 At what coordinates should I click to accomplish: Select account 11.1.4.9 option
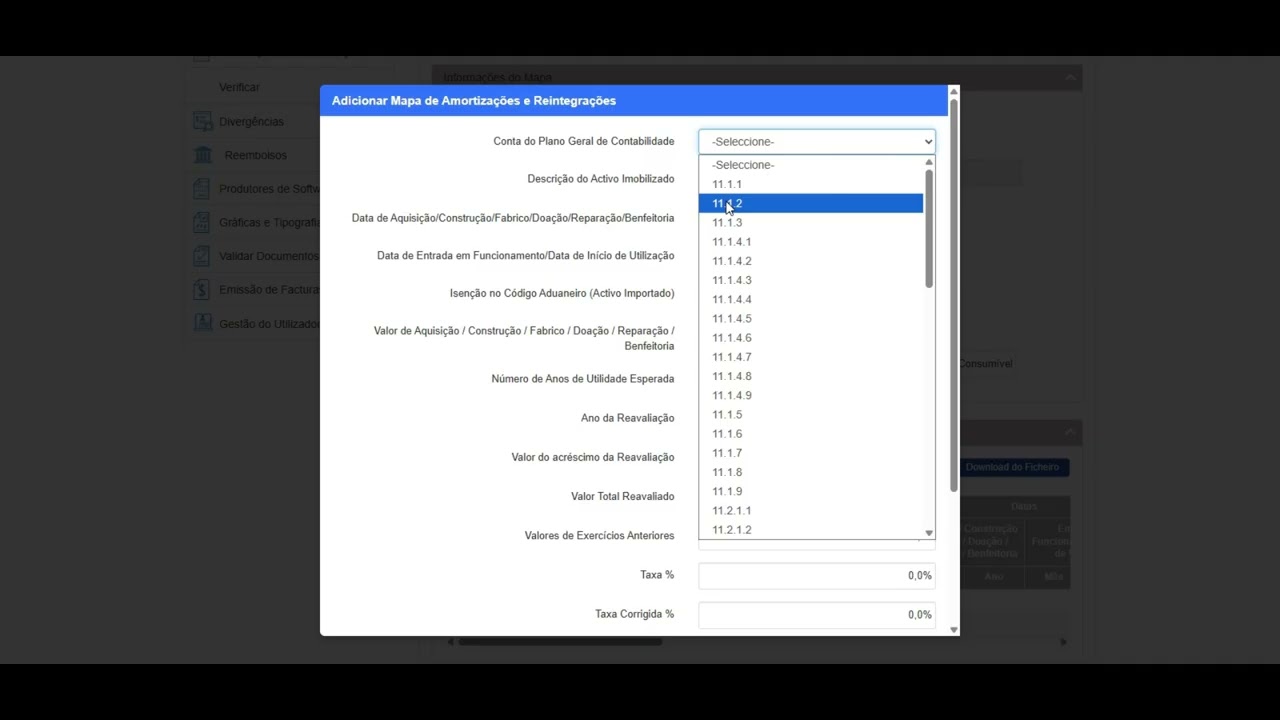(x=810, y=395)
